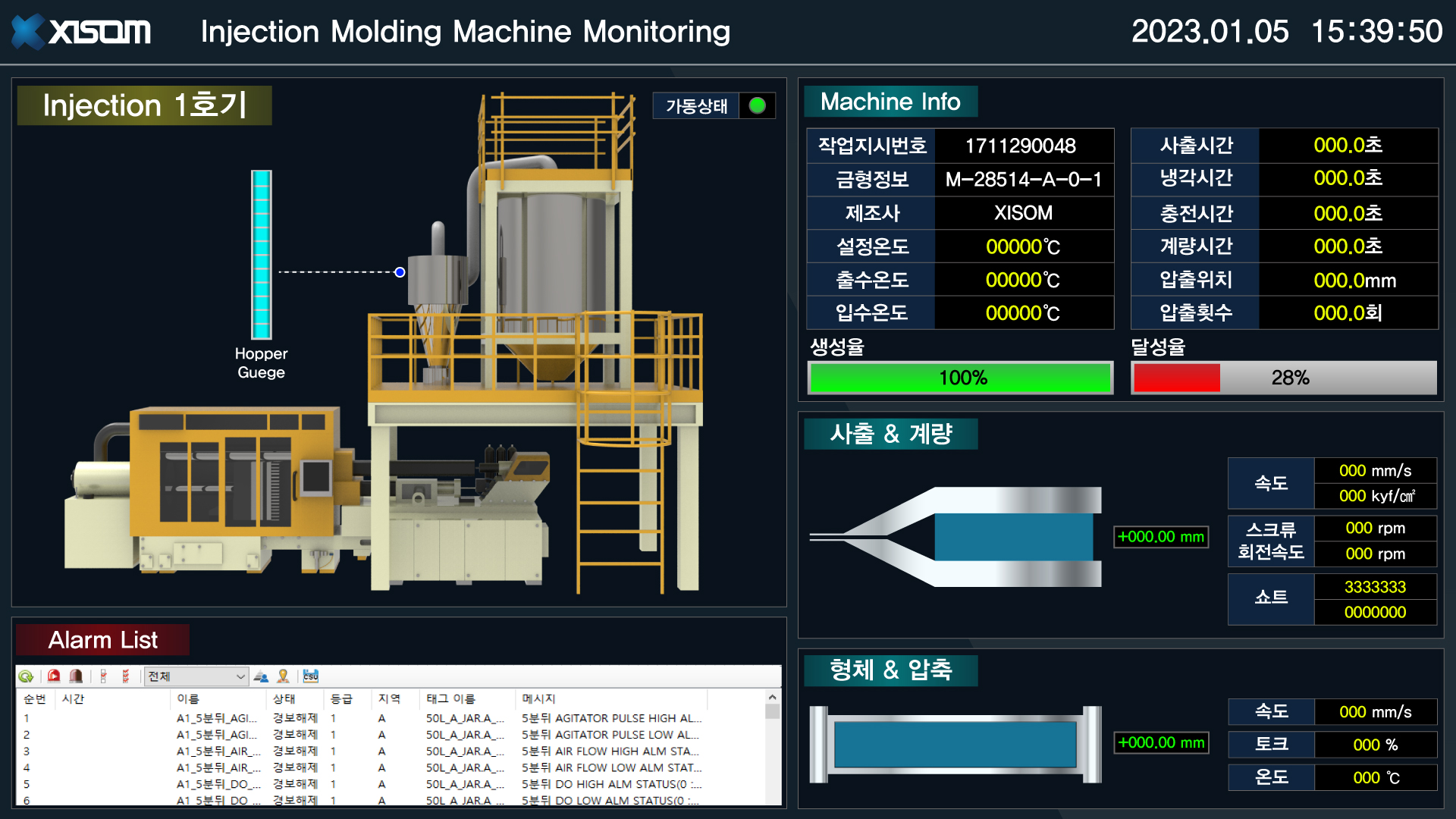Image resolution: width=1456 pixels, height=819 pixels.
Task: Click the dark inactive alarm siren icon
Action: tap(76, 676)
